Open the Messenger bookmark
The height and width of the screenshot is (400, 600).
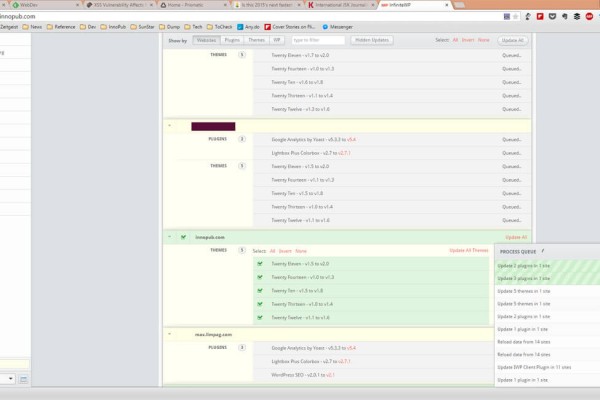[338, 27]
